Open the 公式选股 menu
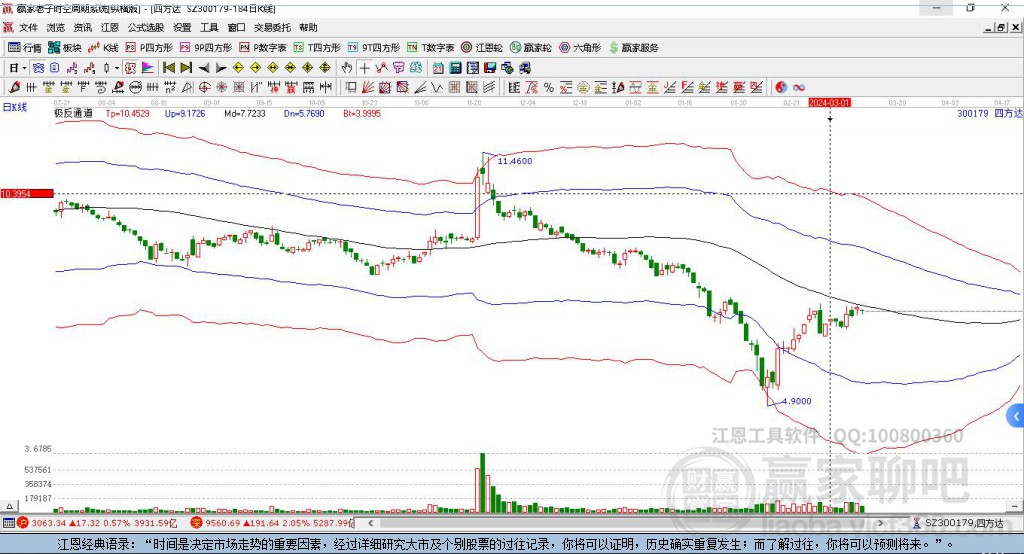 click(x=146, y=27)
